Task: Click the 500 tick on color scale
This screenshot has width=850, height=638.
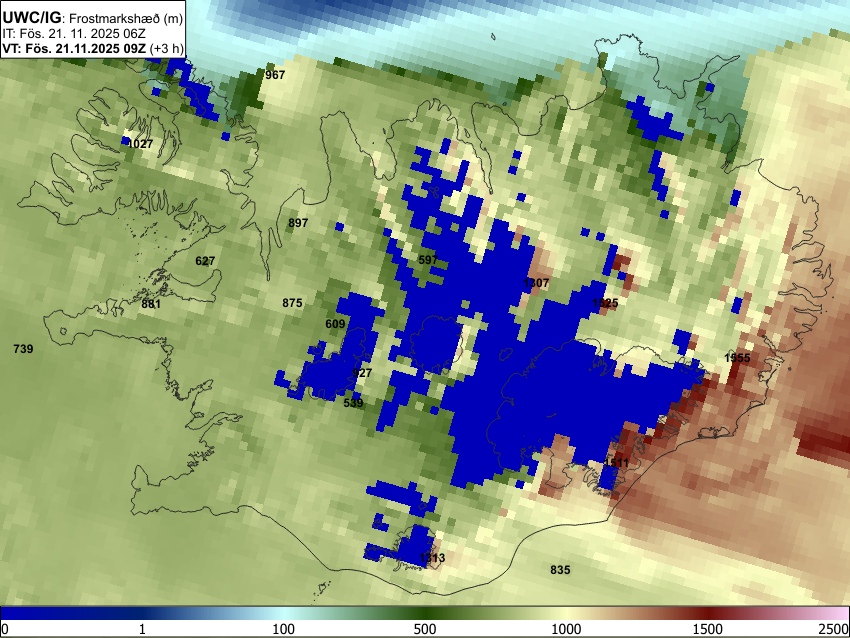Action: (425, 629)
